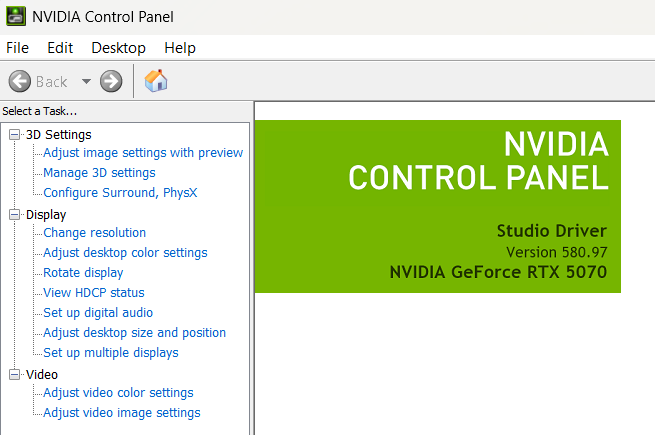This screenshot has height=435, width=655.
Task: Select Configure Surround, PhysX
Action: (x=120, y=193)
